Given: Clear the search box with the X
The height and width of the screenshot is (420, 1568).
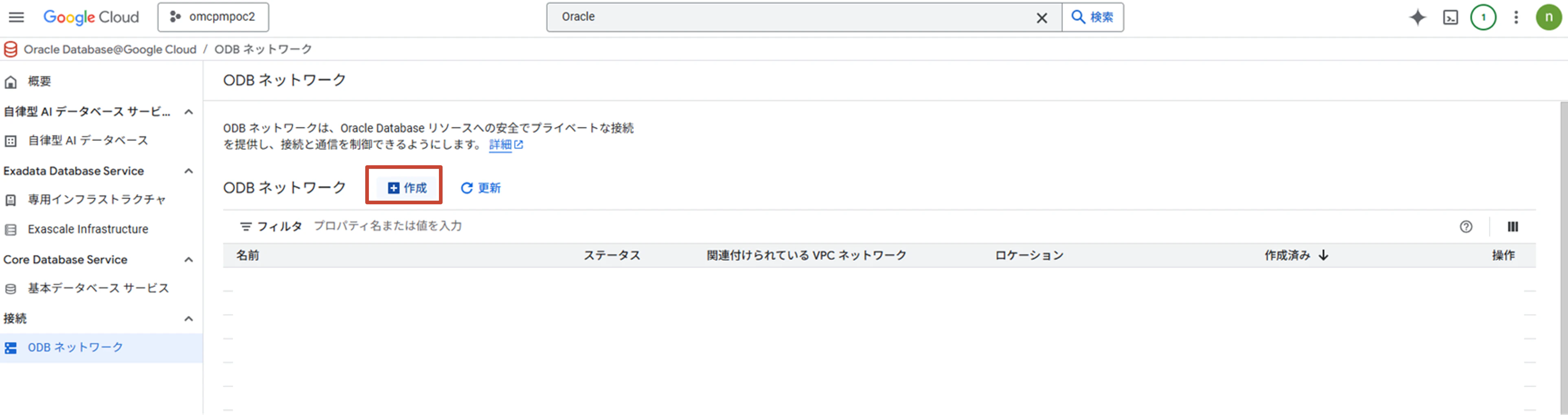Looking at the screenshot, I should [1042, 17].
